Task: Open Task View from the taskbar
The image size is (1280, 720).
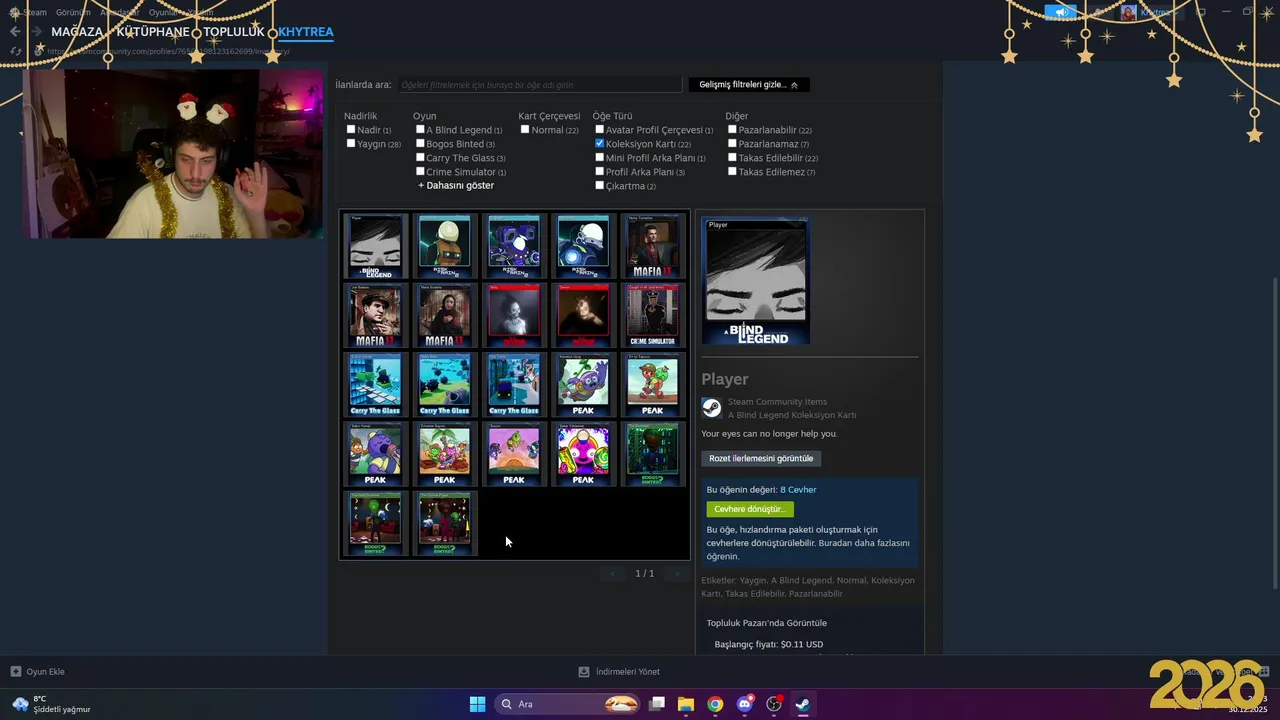Action: click(x=657, y=704)
